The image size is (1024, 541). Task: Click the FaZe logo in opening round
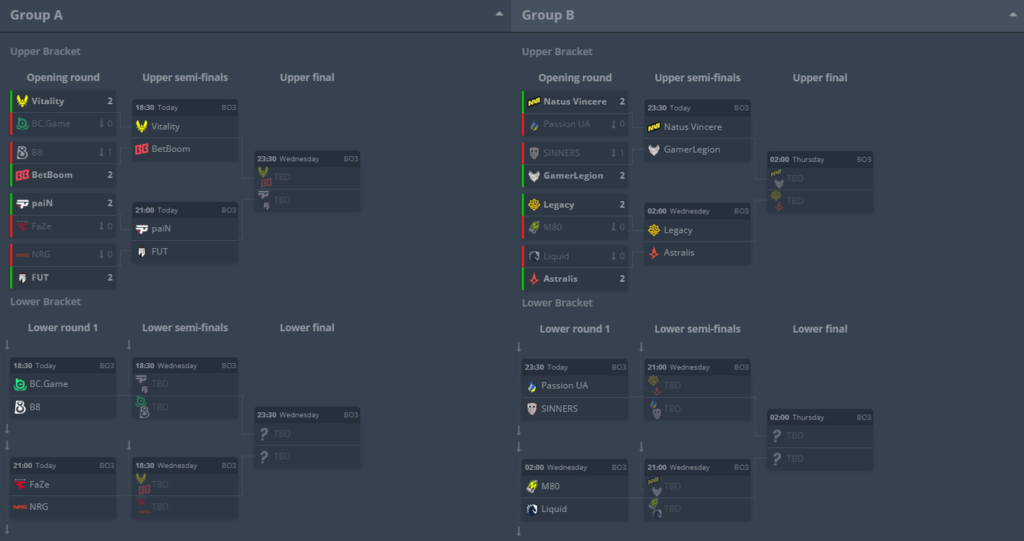pos(22,226)
